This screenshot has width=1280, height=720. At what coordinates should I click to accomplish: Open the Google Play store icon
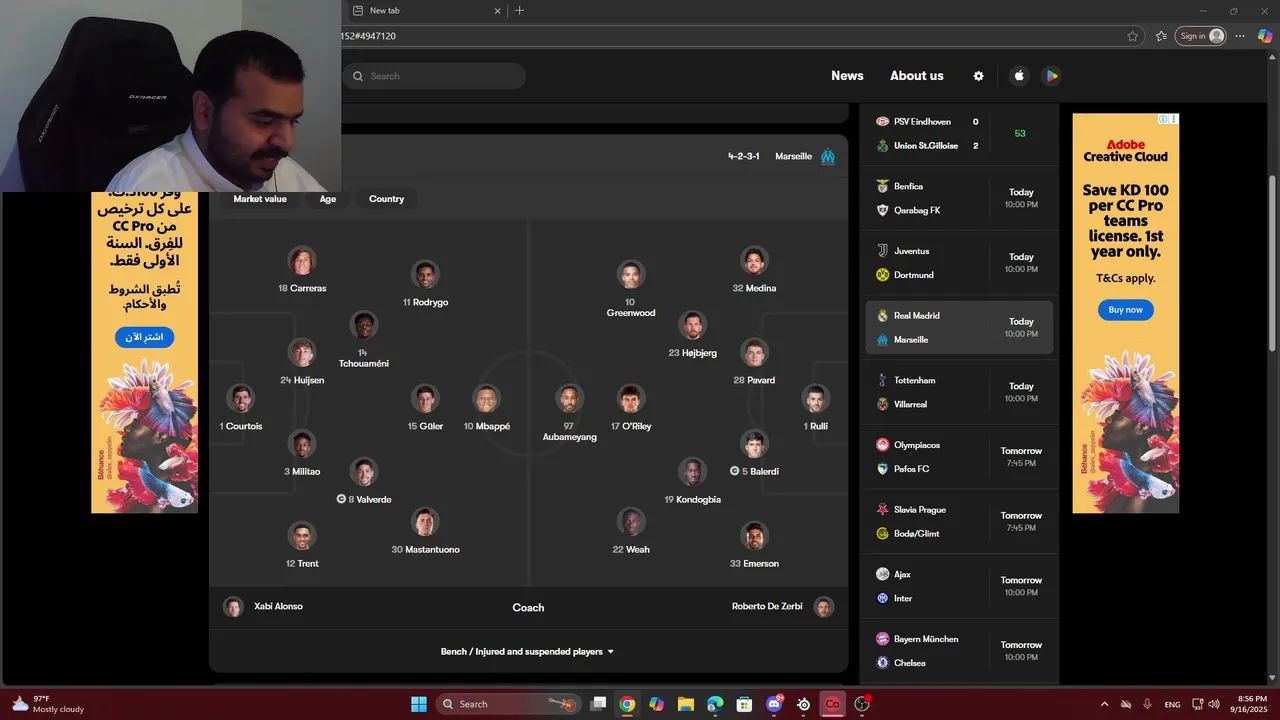point(1051,76)
